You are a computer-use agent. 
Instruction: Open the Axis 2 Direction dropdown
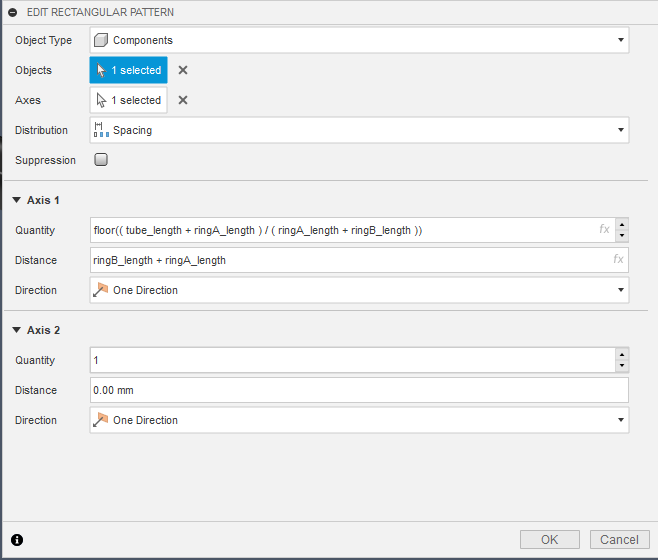(359, 420)
